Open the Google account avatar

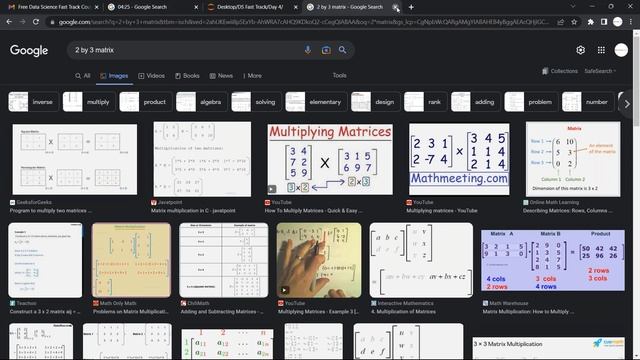[621, 50]
